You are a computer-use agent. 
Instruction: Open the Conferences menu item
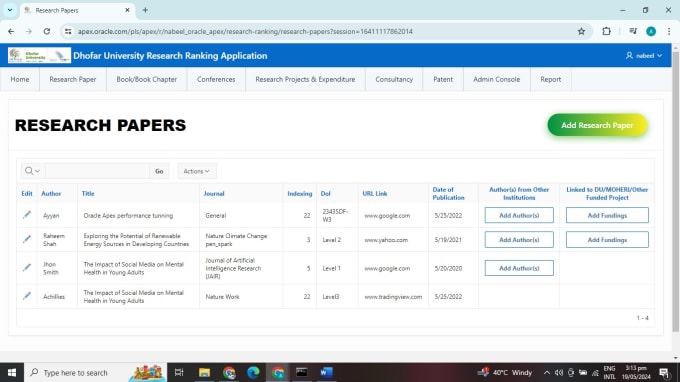pyautogui.click(x=216, y=79)
